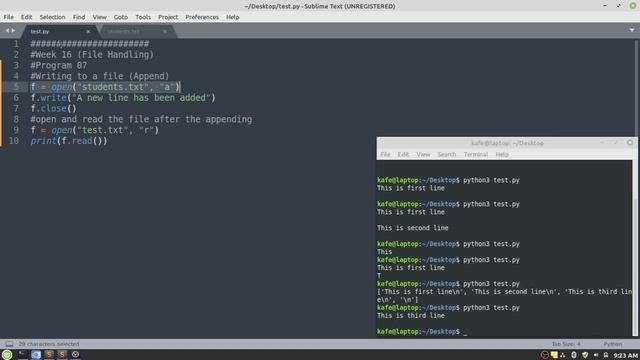
Task: Open the Preferences menu
Action: pyautogui.click(x=202, y=17)
